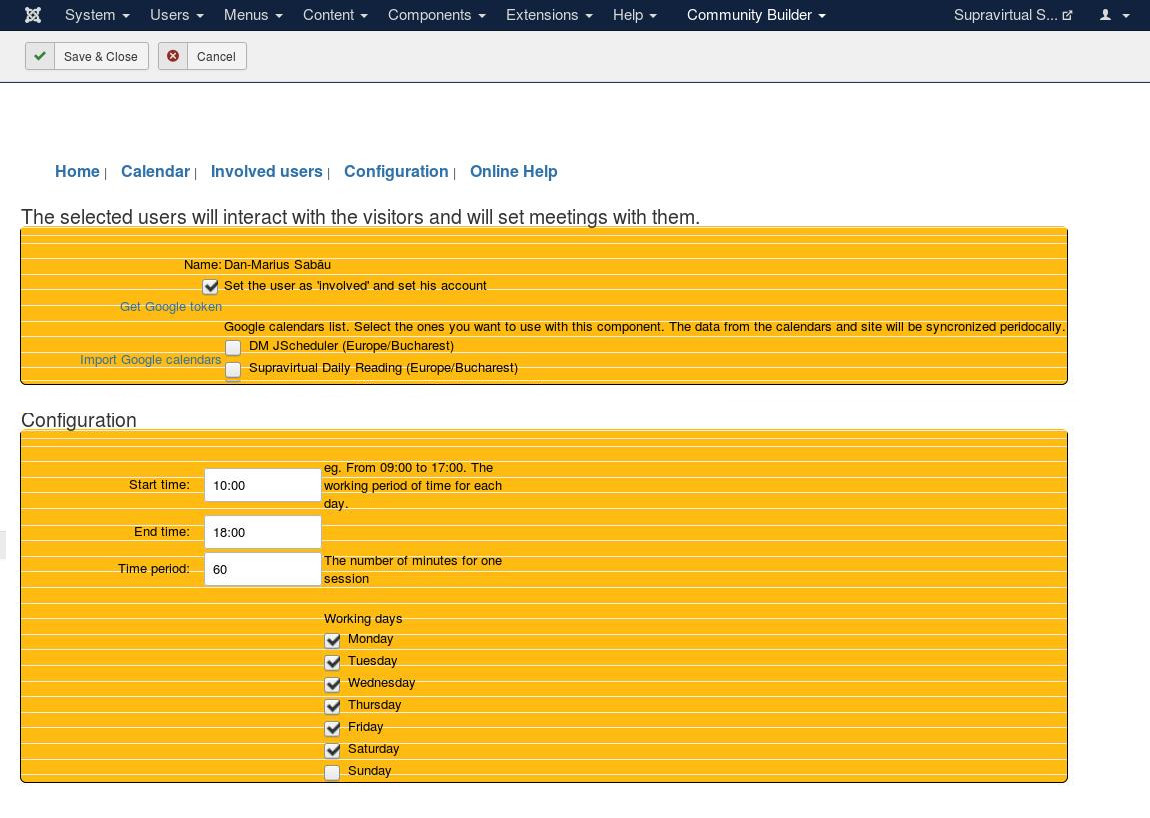
Task: Uncheck the Wednesday working day
Action: coord(332,684)
